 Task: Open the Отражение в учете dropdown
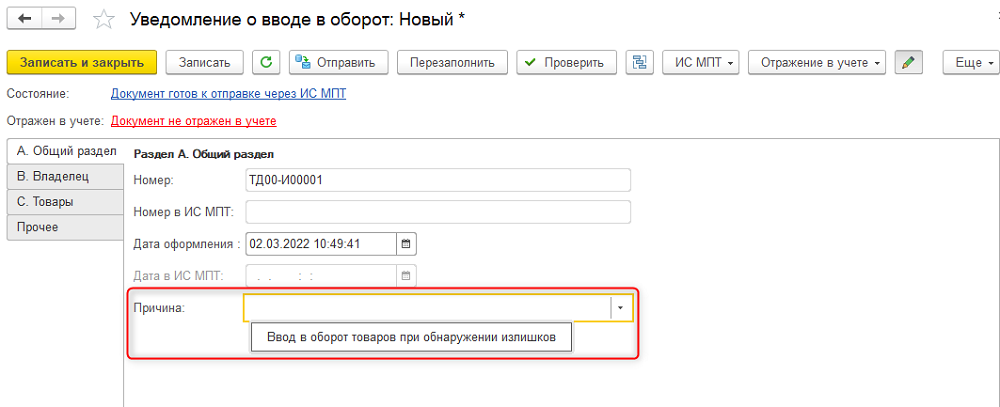(x=817, y=63)
